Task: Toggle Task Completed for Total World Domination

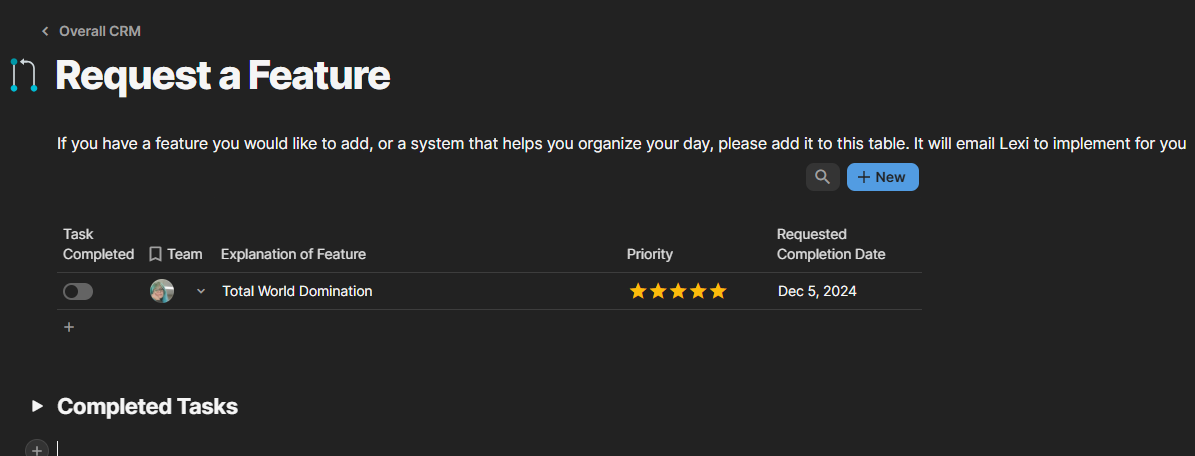Action: [x=78, y=291]
